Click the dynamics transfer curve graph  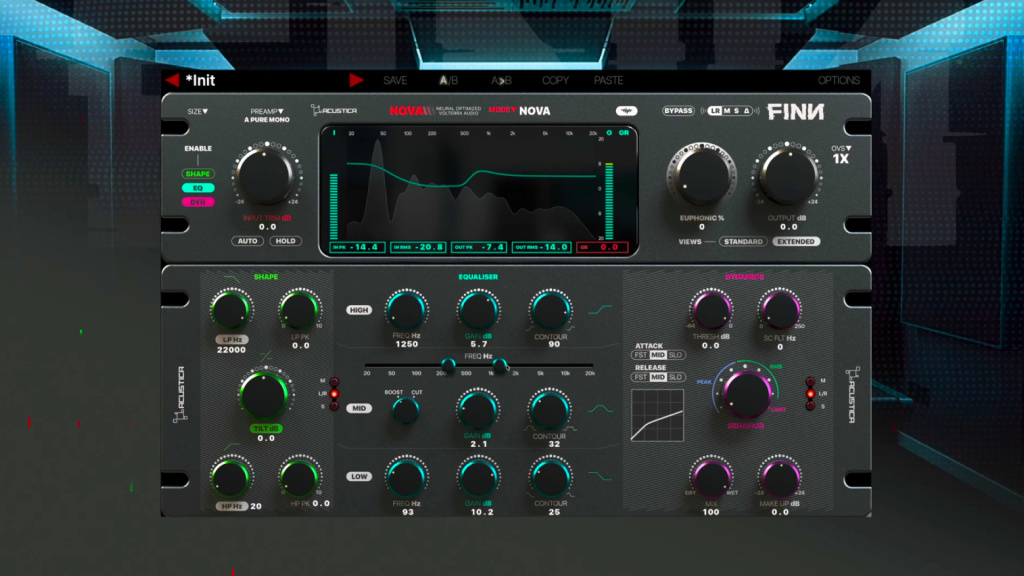pyautogui.click(x=657, y=415)
